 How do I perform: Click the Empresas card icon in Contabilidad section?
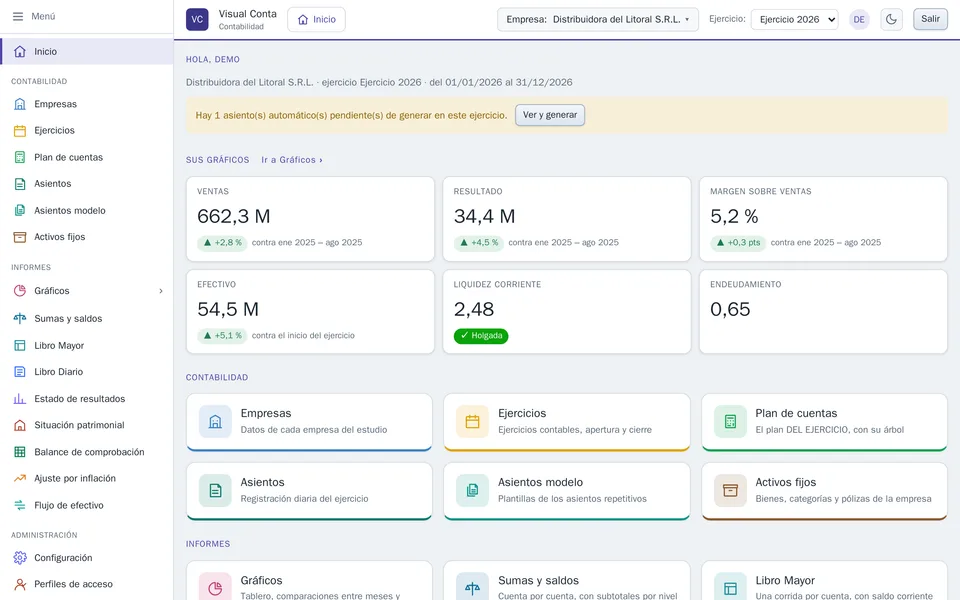point(215,421)
